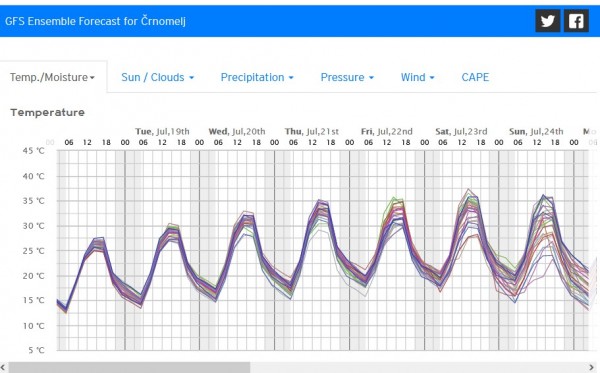Share forecast via Twitter icon
600x373 pixels.
point(548,21)
